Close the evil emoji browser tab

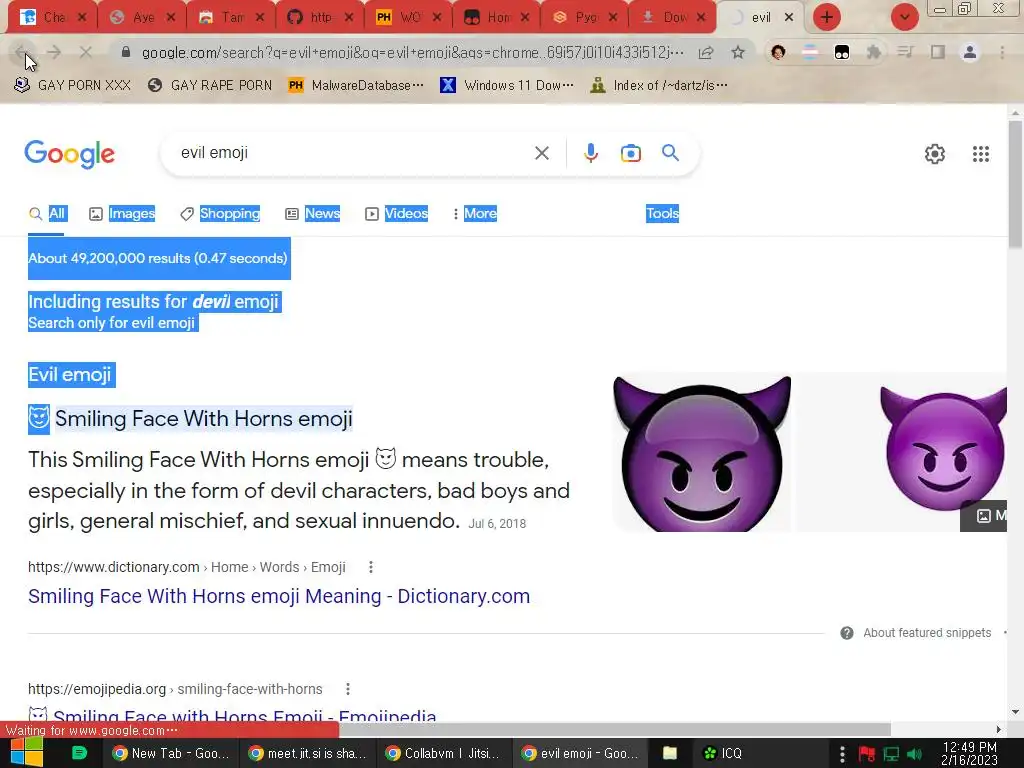(789, 17)
